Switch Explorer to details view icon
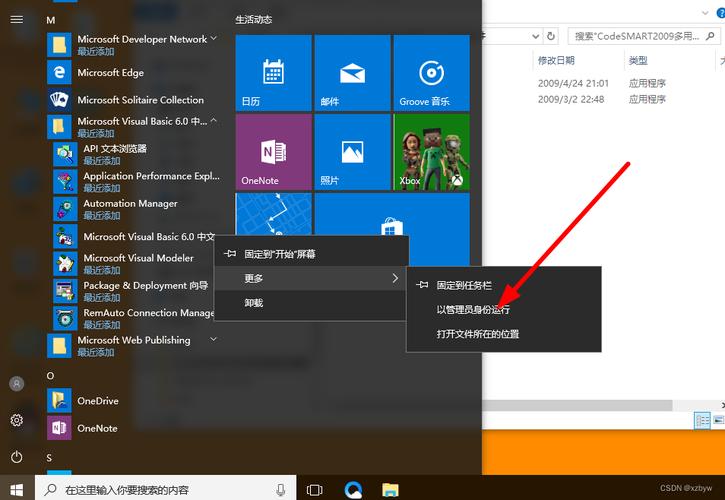 click(702, 420)
